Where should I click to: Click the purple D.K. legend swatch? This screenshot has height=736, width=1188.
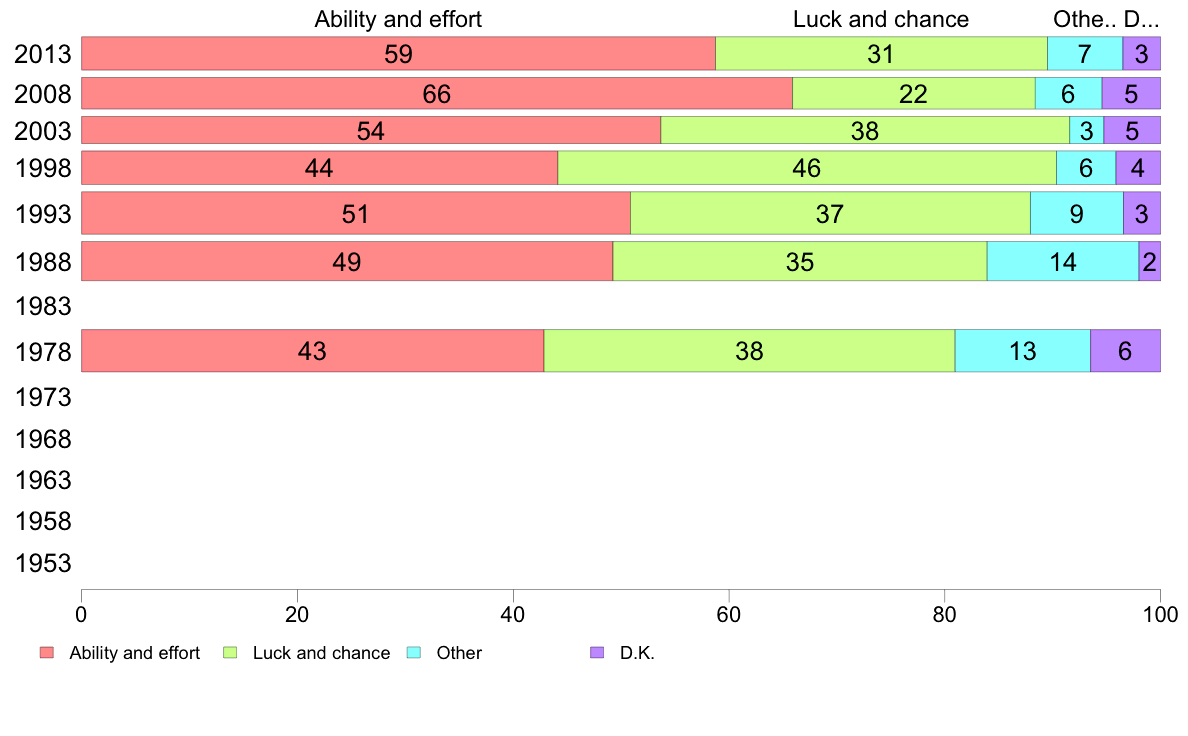click(597, 653)
